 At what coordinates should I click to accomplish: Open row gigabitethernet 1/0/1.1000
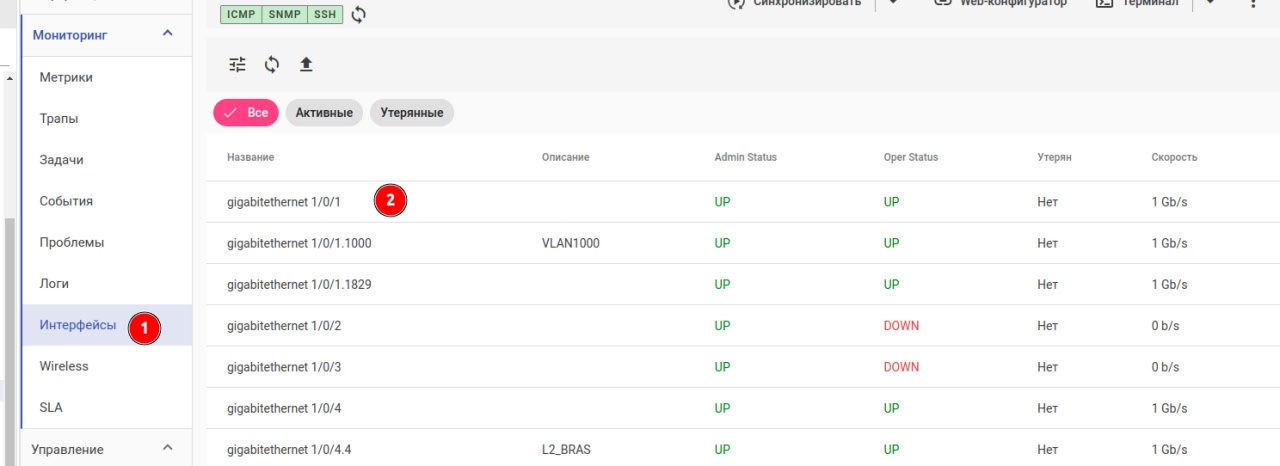coord(743,243)
